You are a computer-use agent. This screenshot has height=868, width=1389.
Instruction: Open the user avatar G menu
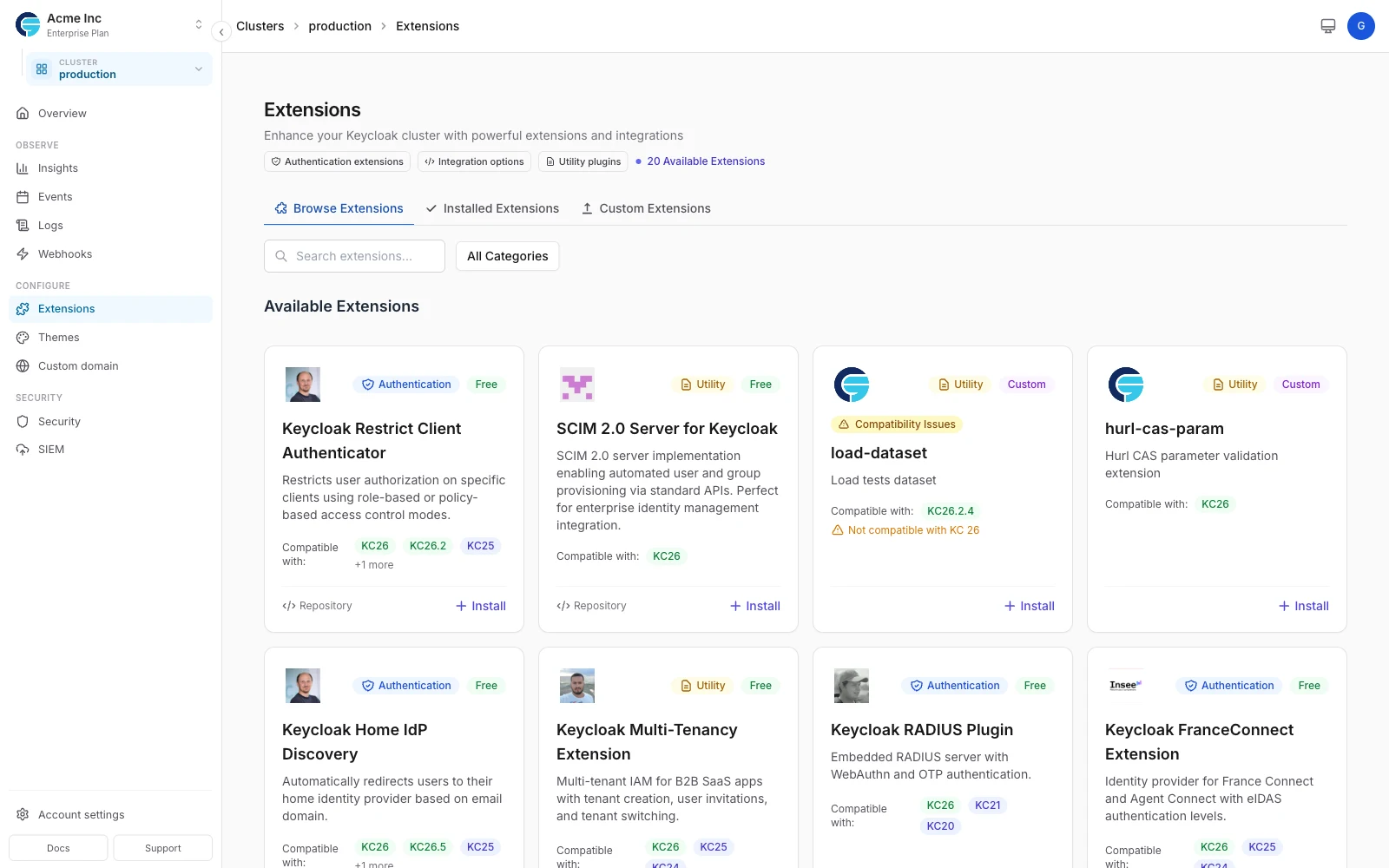coord(1361,26)
